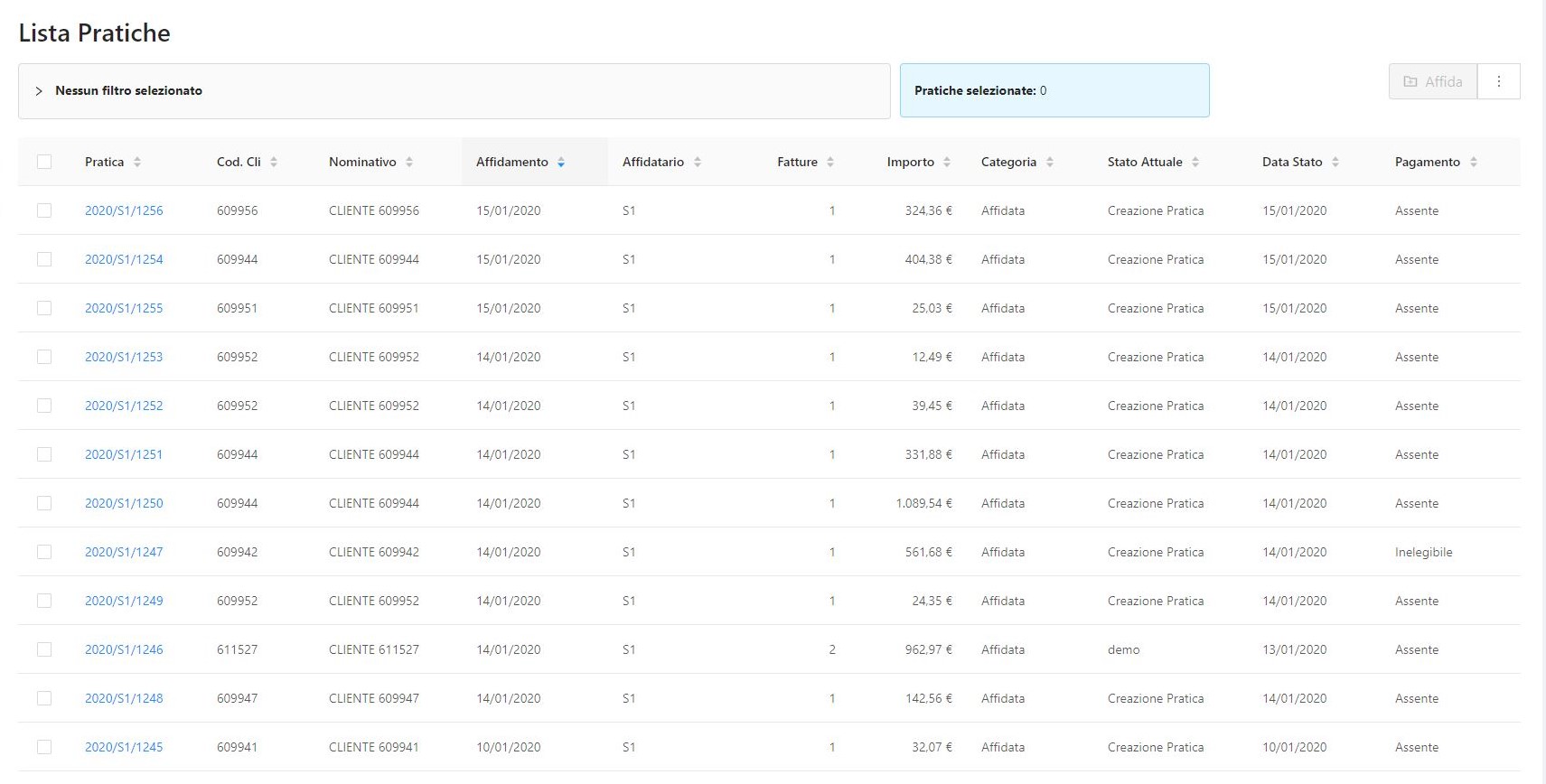Open the three-dot more options menu
Viewport: 1546px width, 784px height.
coord(1499,81)
